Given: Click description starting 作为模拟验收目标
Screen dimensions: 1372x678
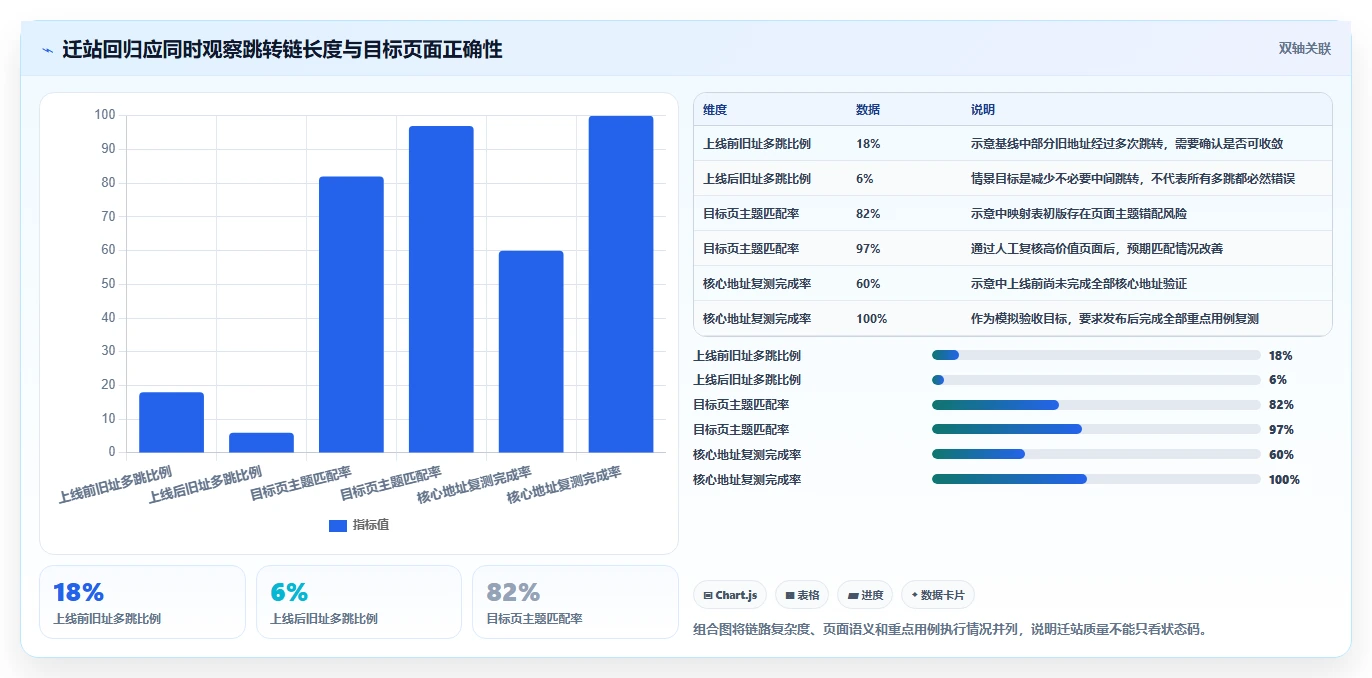Looking at the screenshot, I should 1115,319.
